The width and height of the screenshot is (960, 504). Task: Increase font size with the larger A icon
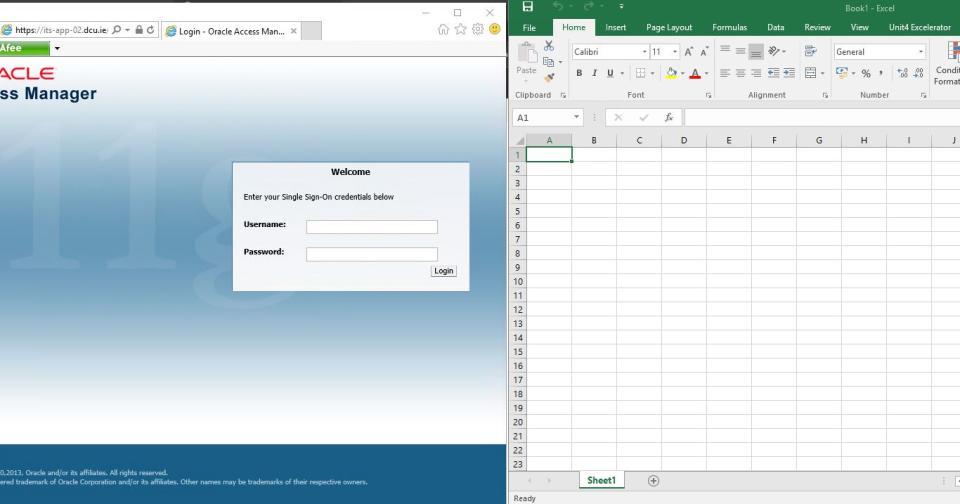(689, 52)
